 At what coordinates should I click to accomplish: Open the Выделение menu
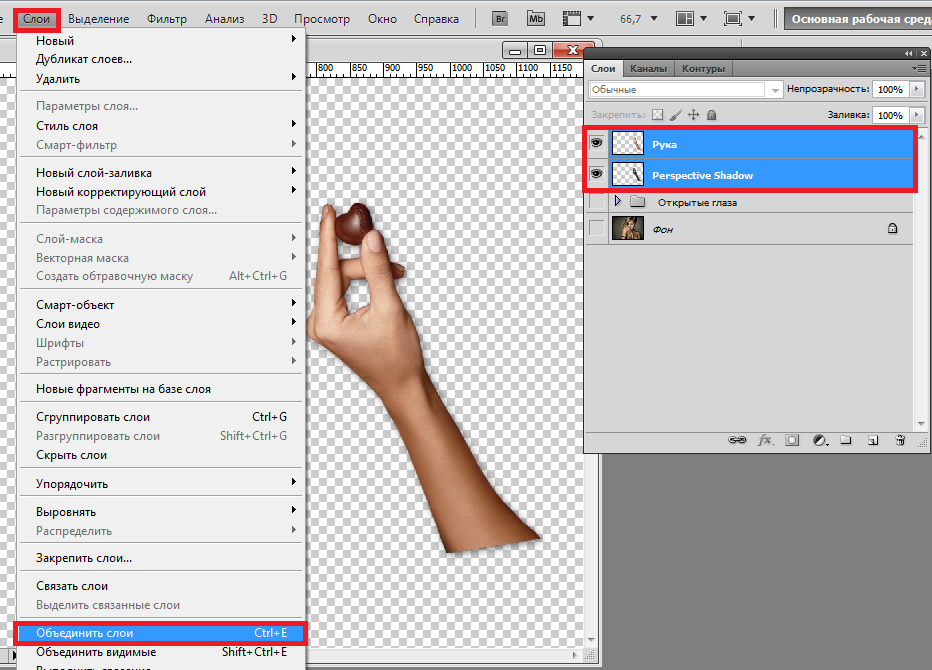98,19
